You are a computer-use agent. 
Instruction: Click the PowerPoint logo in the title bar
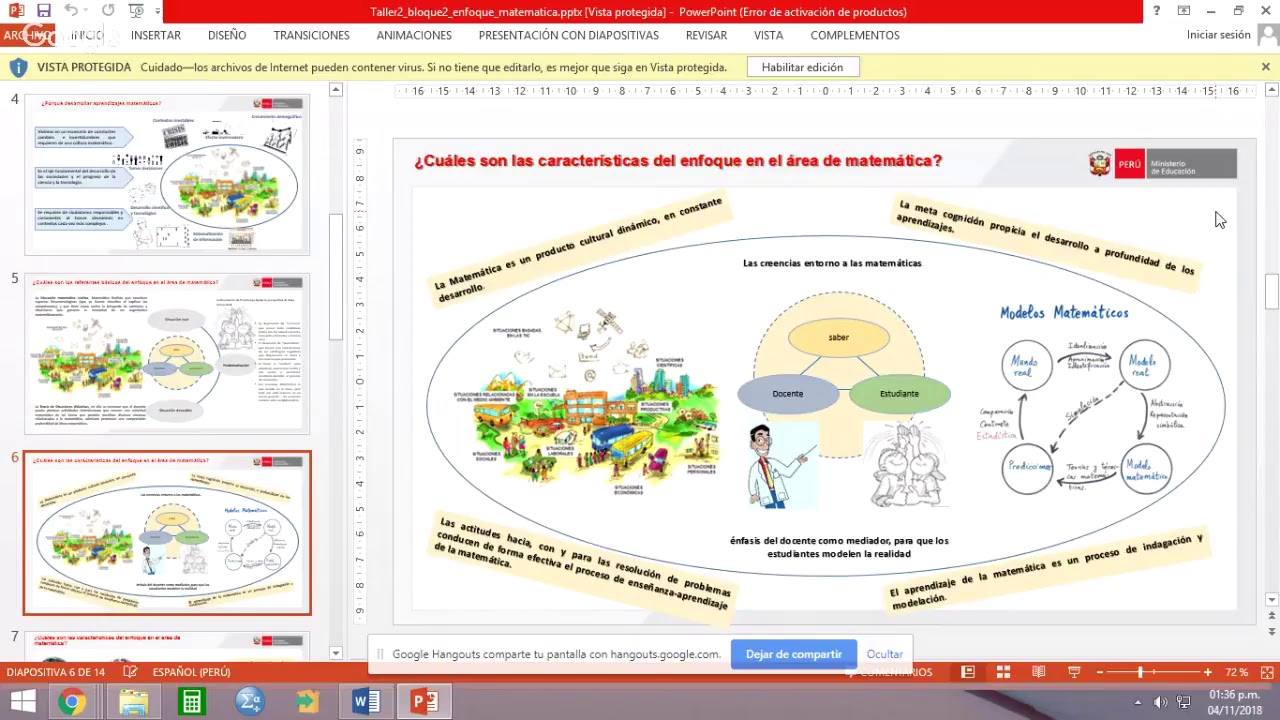16,11
